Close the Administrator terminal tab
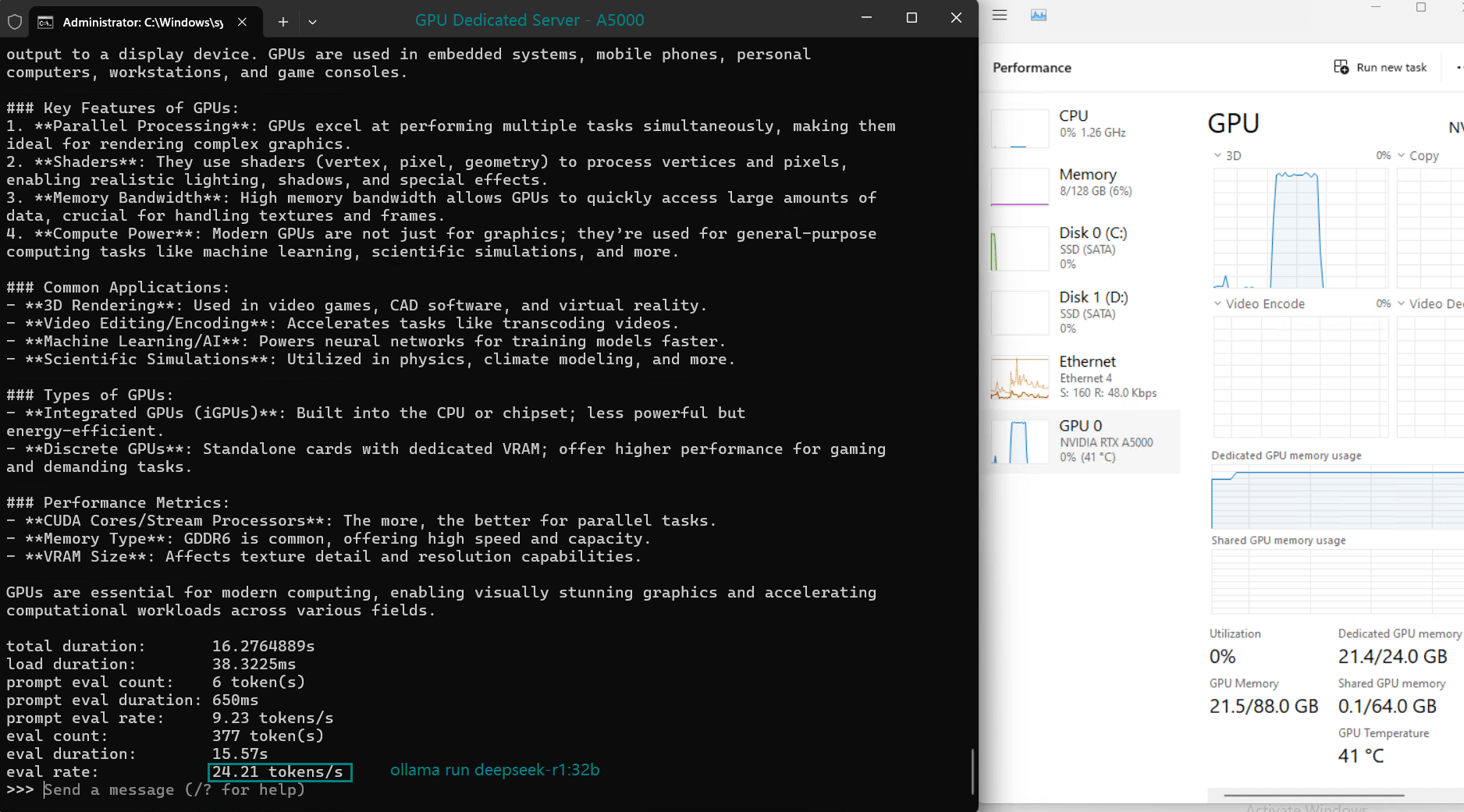1464x812 pixels. [x=243, y=22]
